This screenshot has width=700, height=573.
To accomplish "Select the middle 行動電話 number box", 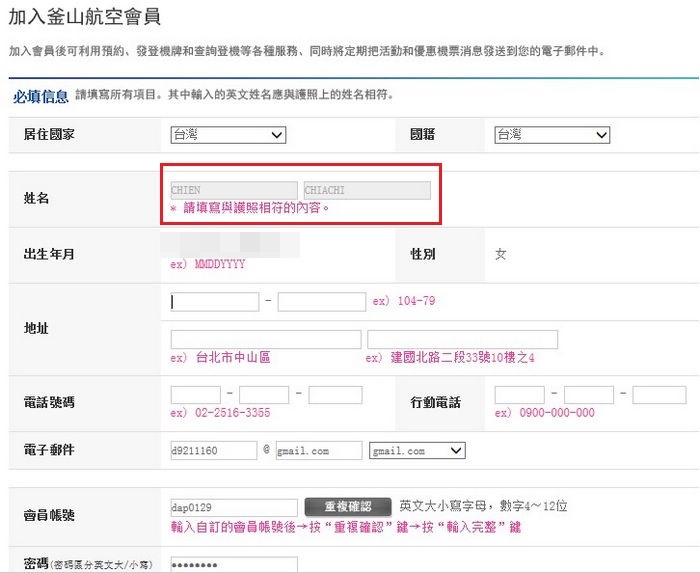I will point(589,395).
